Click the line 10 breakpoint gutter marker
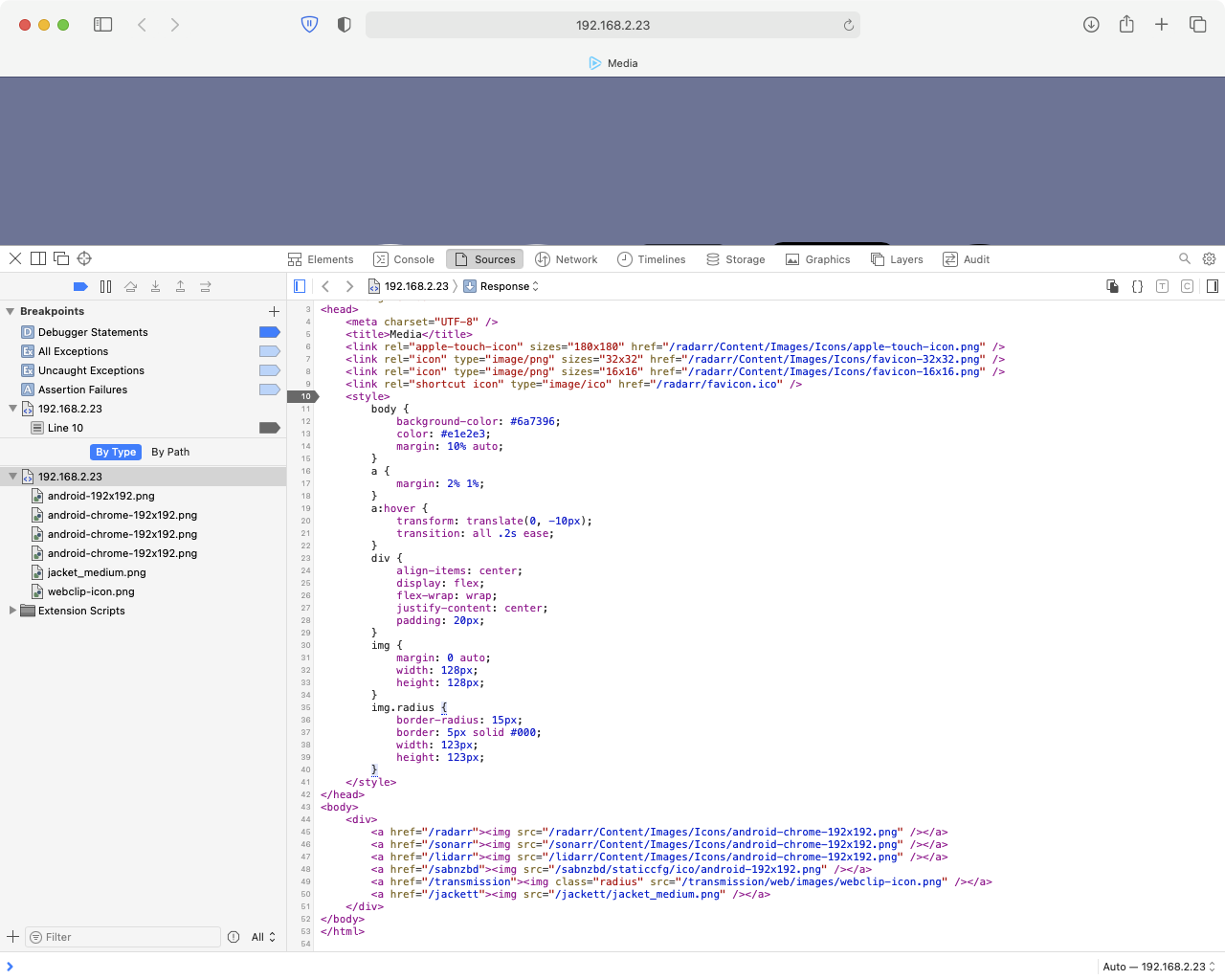The height and width of the screenshot is (980, 1225). (x=302, y=396)
